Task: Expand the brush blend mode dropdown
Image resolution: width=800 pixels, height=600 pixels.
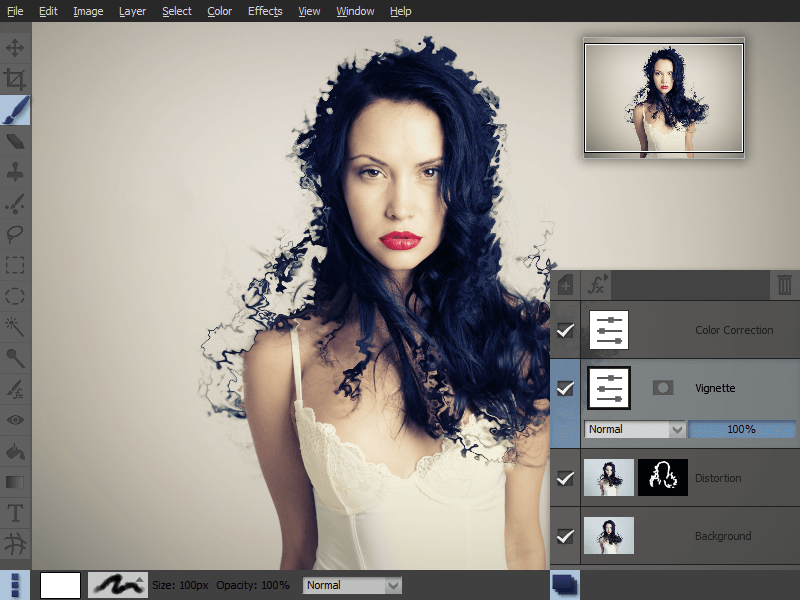Action: 352,585
